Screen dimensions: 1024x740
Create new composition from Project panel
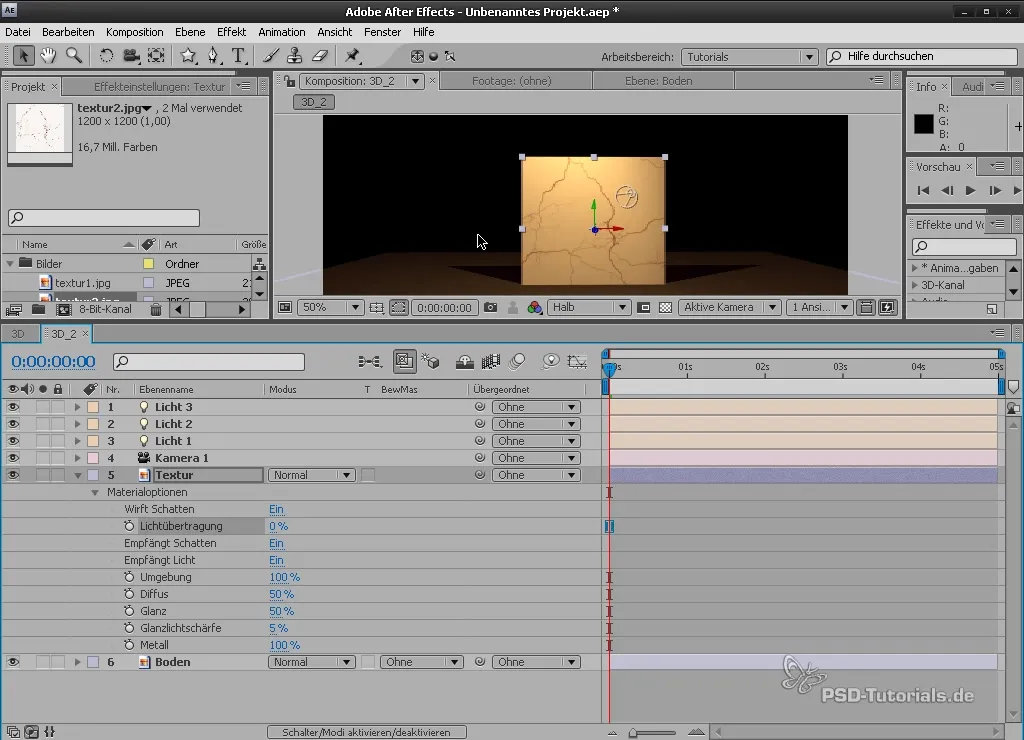[63, 310]
